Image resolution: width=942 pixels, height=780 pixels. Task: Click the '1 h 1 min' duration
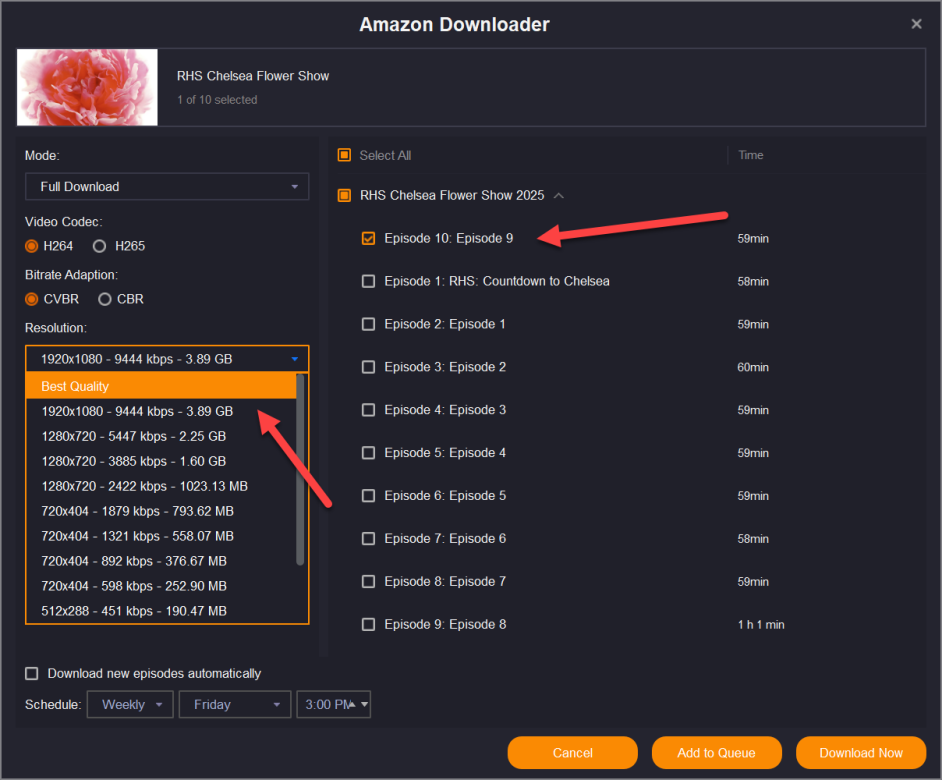(x=761, y=625)
